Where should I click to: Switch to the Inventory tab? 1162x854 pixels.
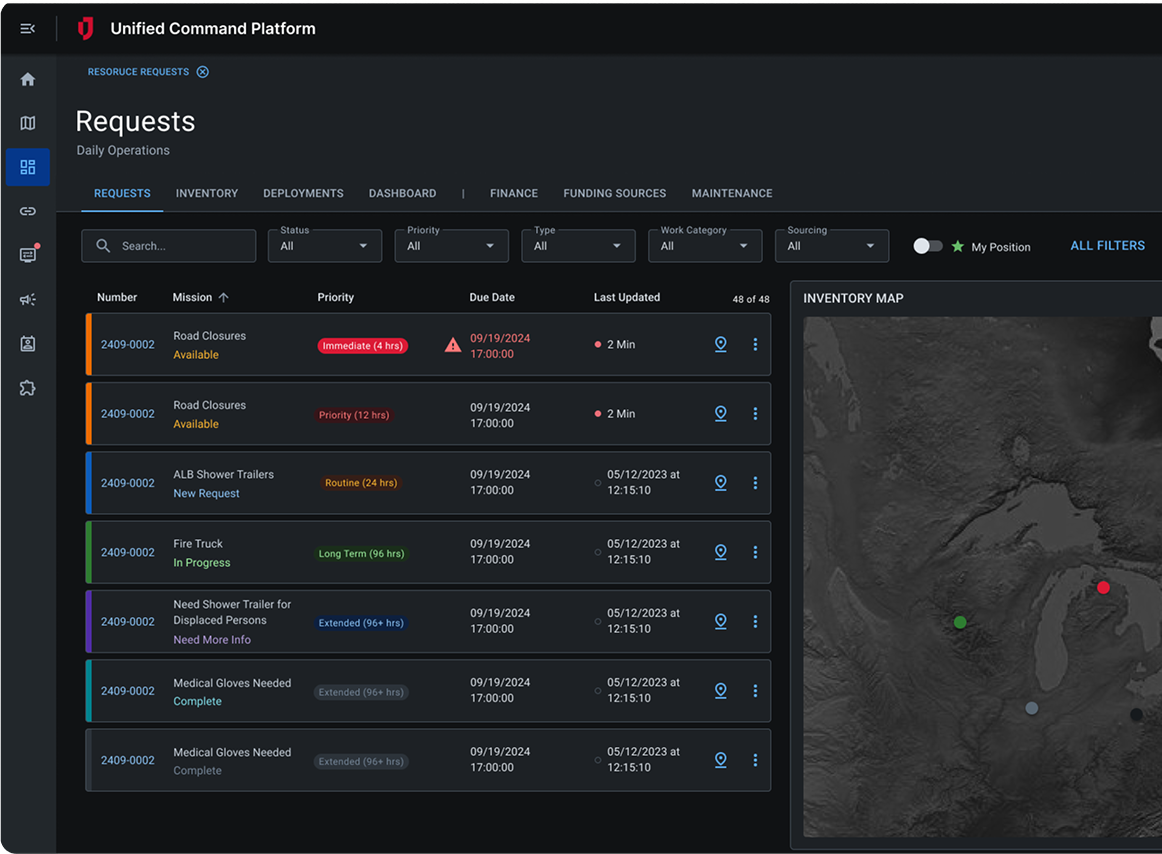(207, 193)
